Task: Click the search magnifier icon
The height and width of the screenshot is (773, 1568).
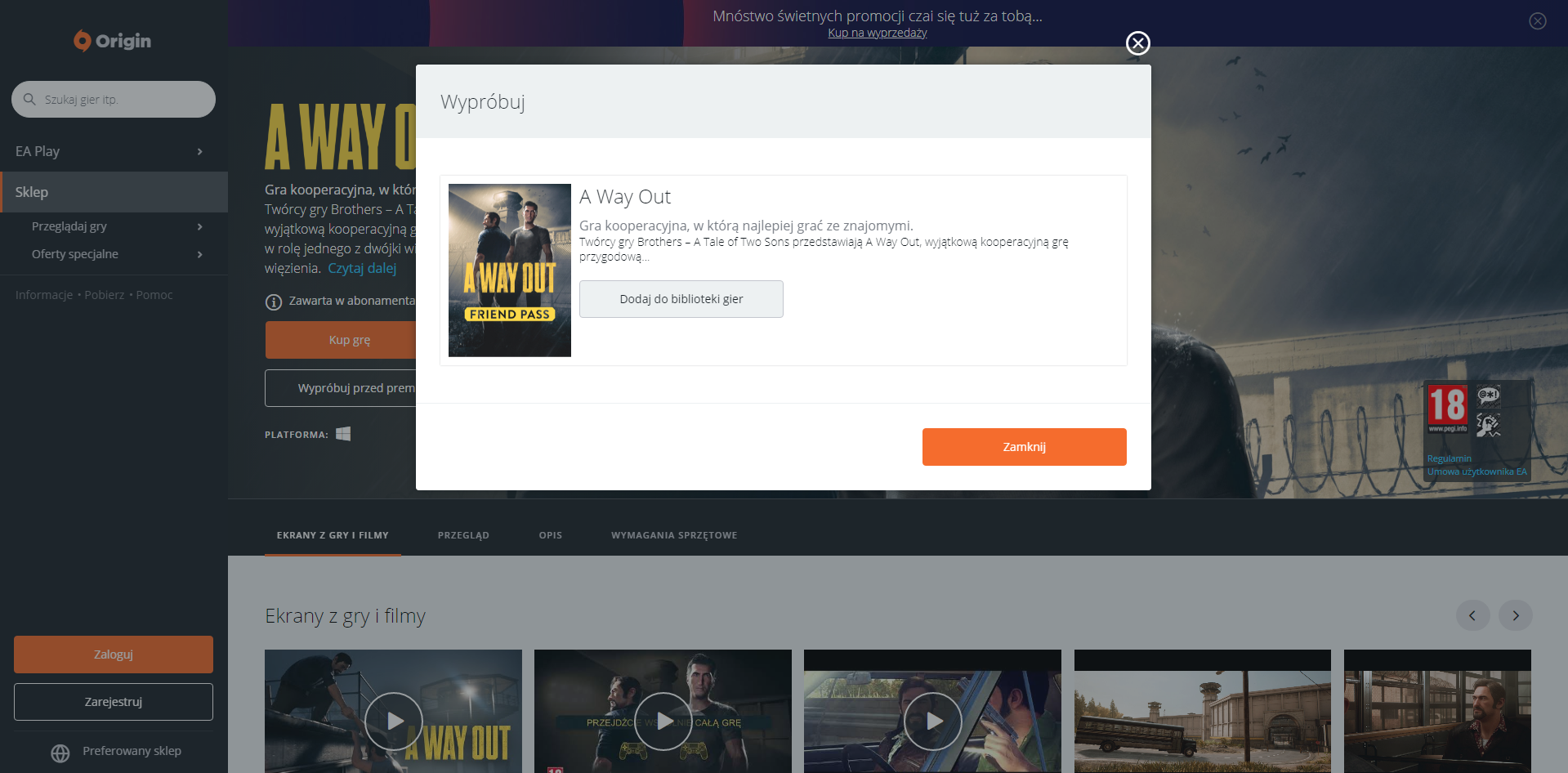Action: (29, 99)
